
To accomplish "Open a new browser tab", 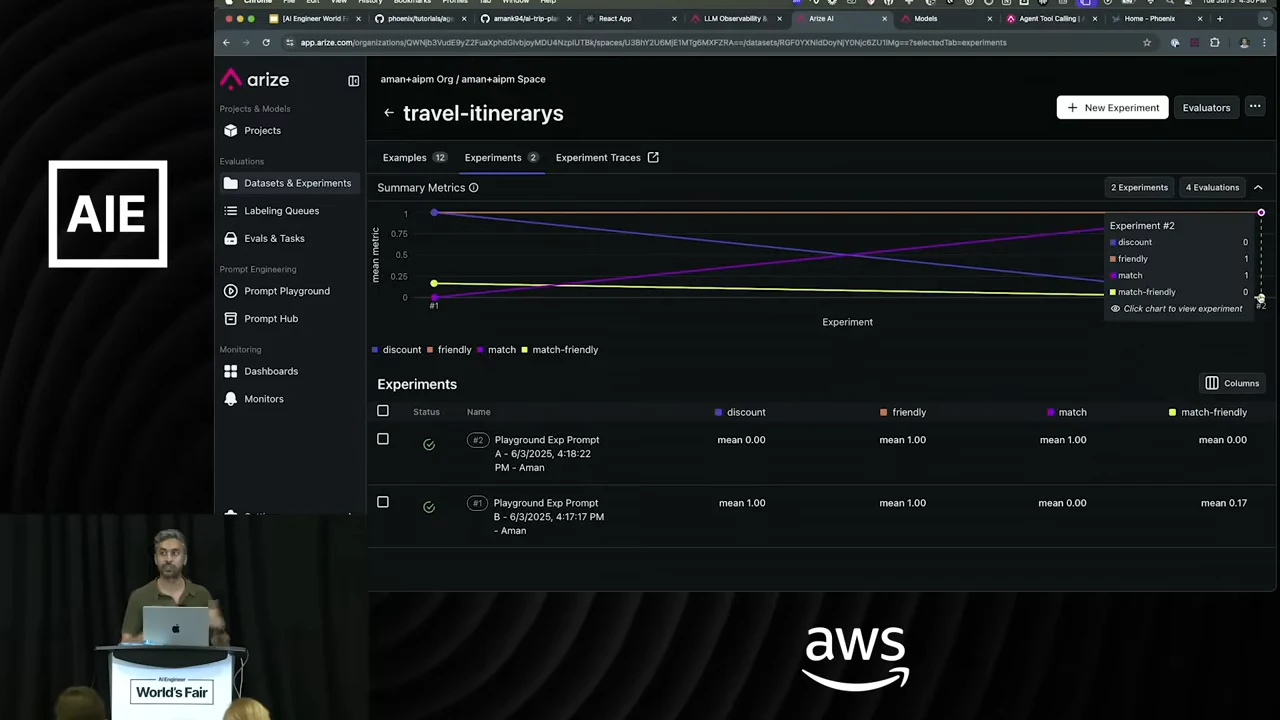I will click(x=1220, y=18).
